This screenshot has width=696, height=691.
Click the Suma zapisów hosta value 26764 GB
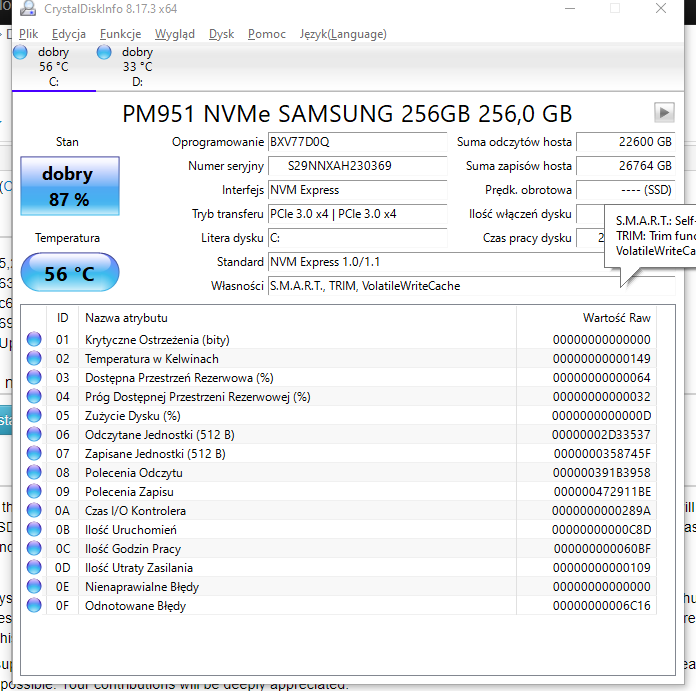pyautogui.click(x=625, y=166)
